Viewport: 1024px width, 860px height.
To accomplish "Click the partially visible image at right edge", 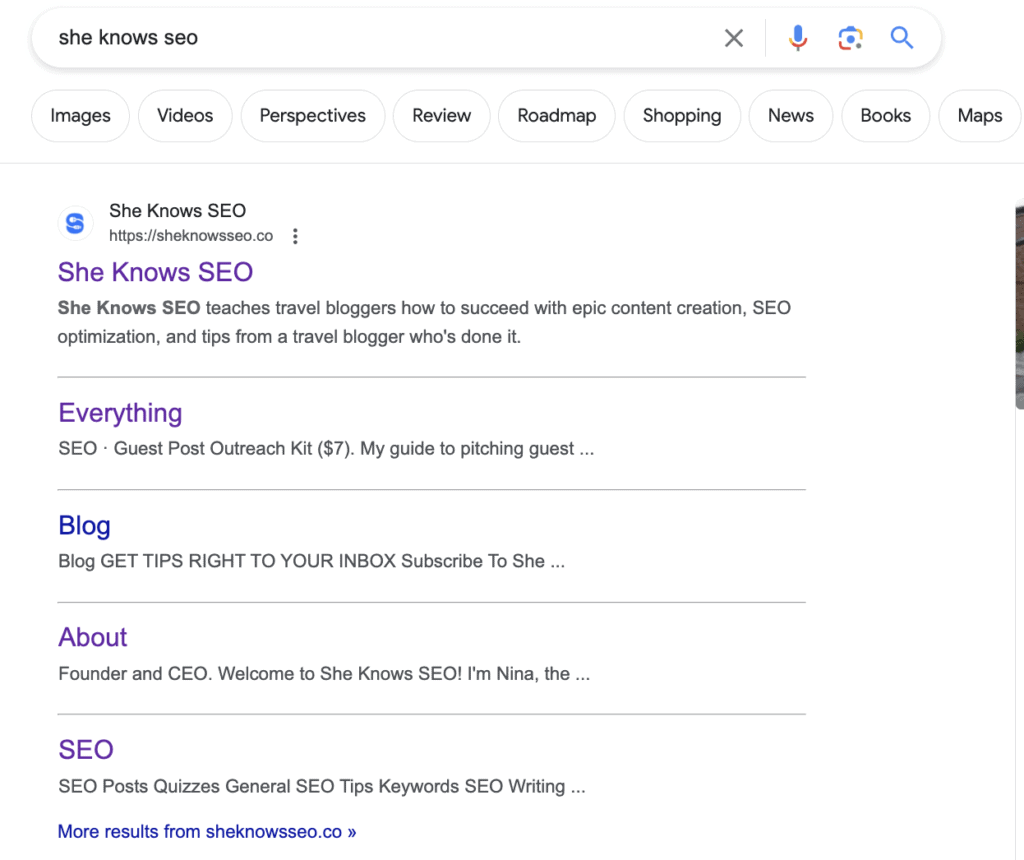I will pos(1019,306).
